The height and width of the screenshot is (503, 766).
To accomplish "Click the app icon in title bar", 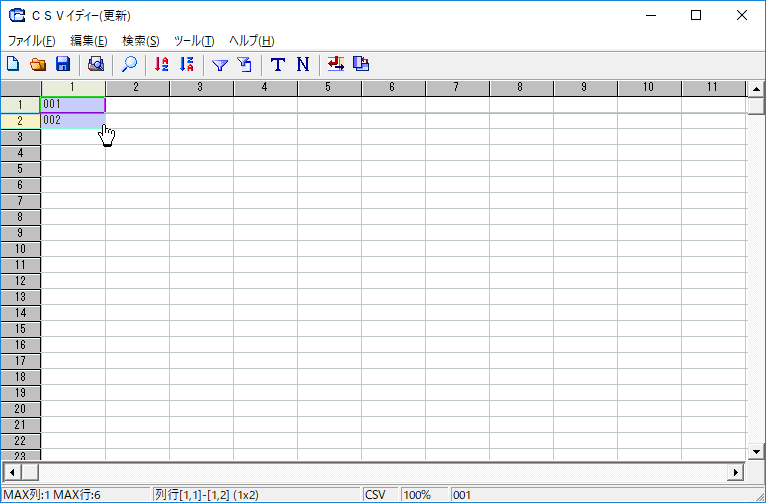I will pos(17,16).
